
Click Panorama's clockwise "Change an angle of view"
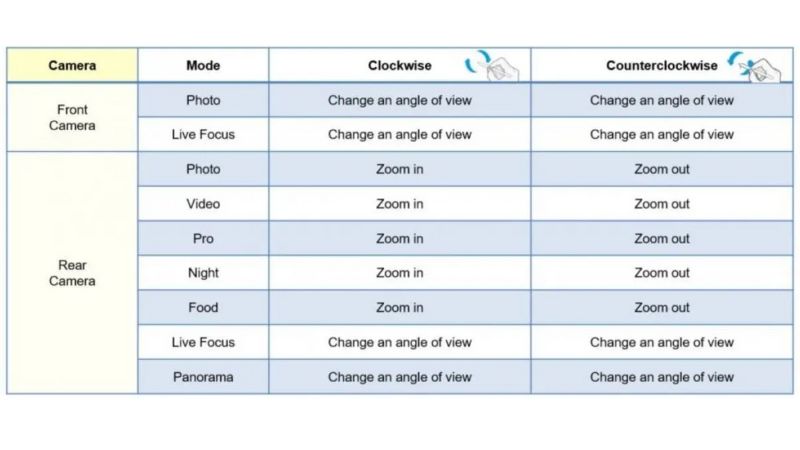coord(400,377)
